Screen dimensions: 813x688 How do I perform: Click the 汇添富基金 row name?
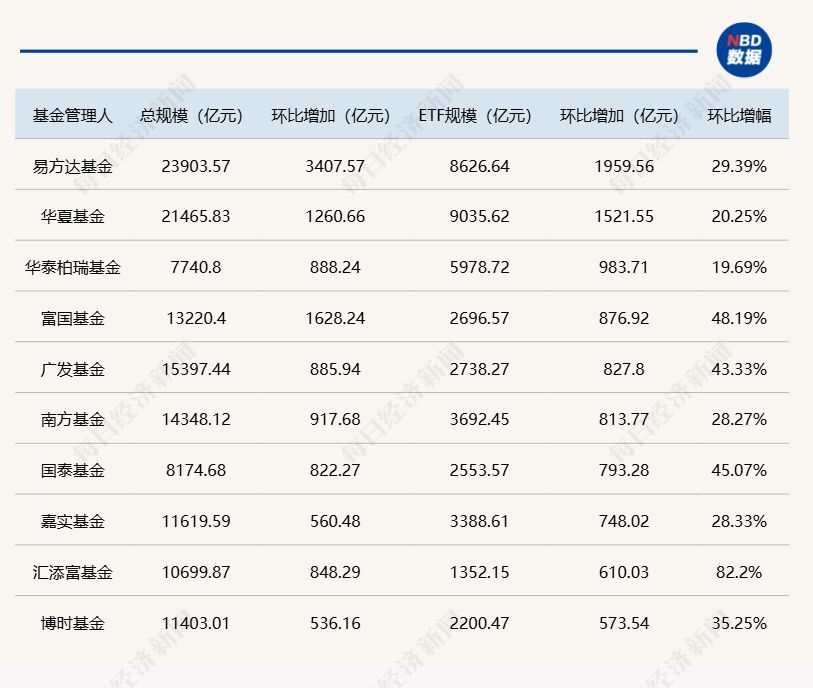tap(72, 572)
